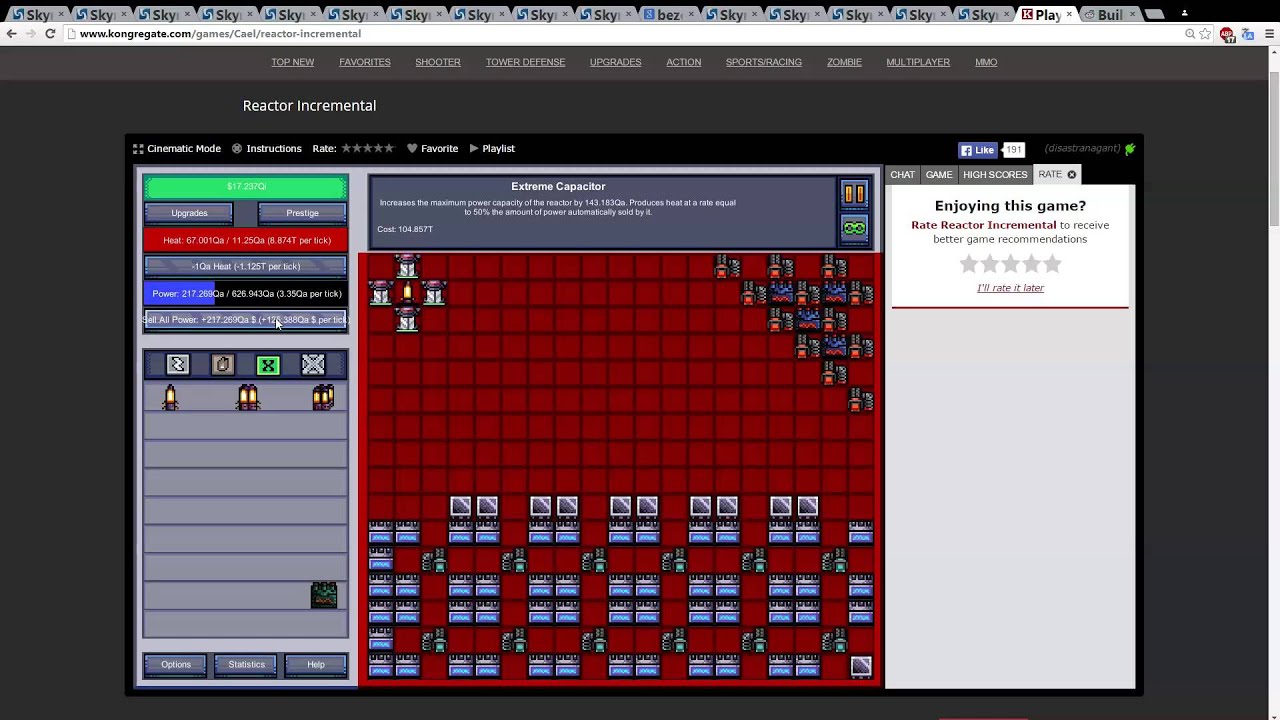
Task: Select the crossed-out fourth parts category icon
Action: click(x=313, y=365)
